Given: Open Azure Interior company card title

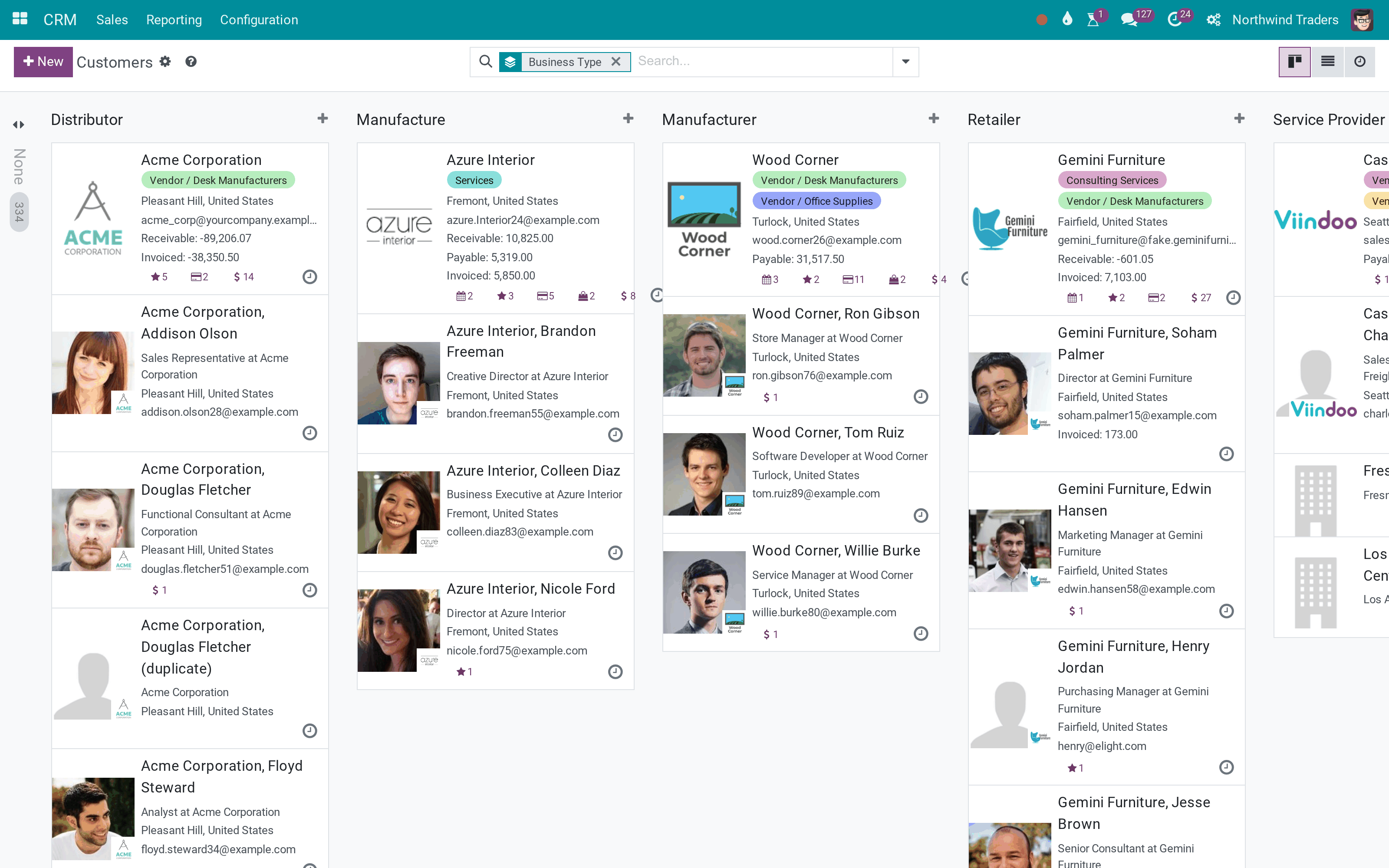Looking at the screenshot, I should pos(491,160).
